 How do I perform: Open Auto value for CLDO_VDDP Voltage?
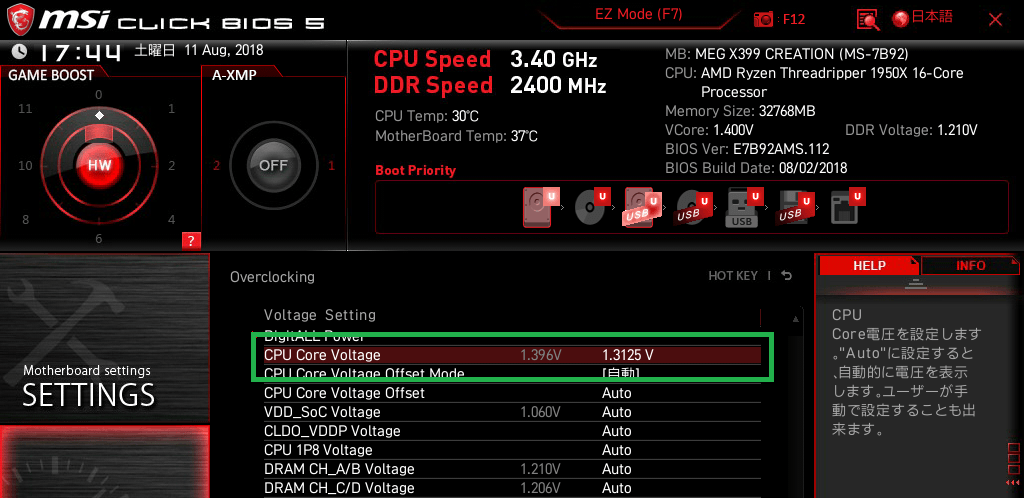pyautogui.click(x=616, y=431)
